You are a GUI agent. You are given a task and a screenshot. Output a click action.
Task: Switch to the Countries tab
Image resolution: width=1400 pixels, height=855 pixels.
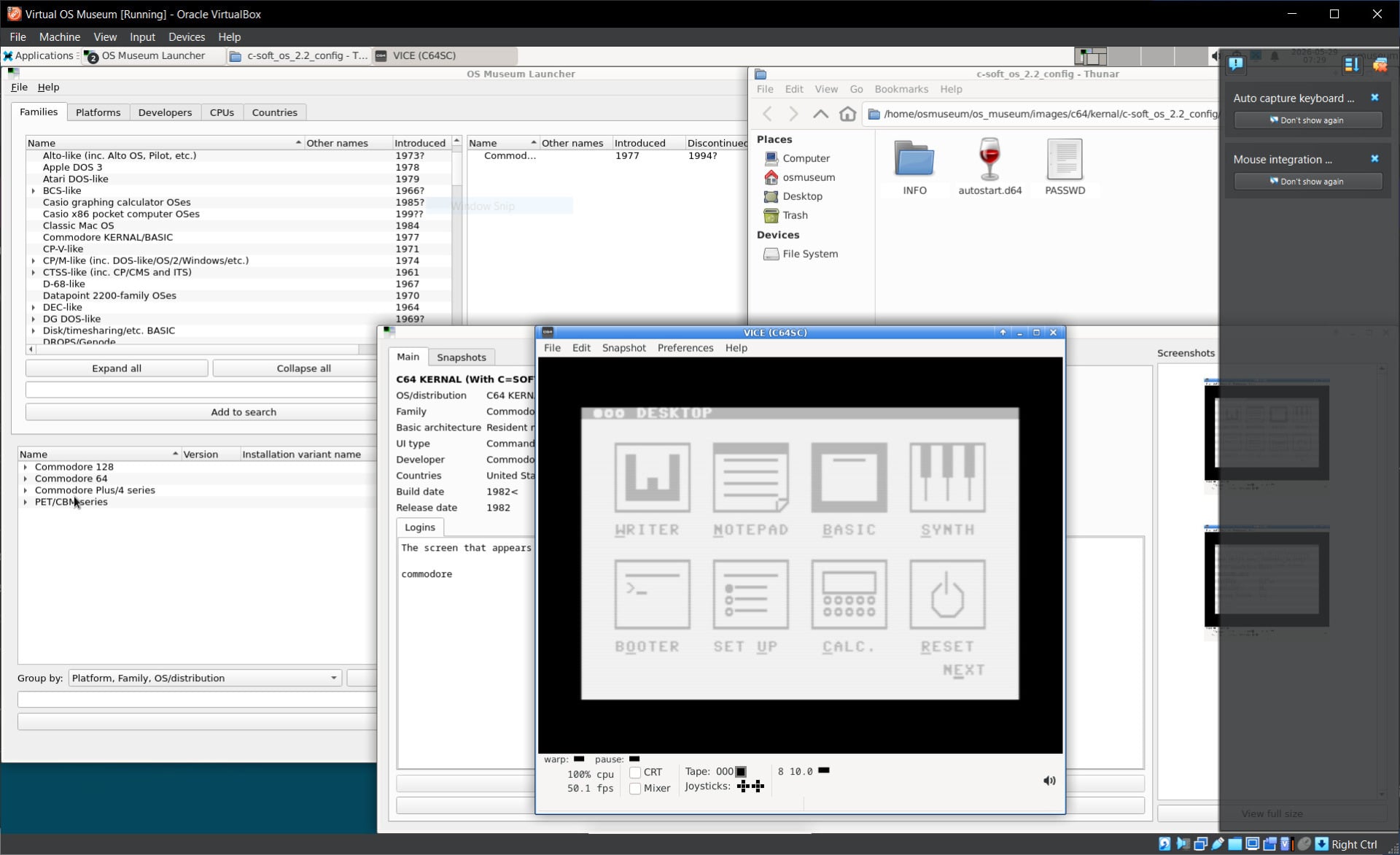pyautogui.click(x=274, y=112)
